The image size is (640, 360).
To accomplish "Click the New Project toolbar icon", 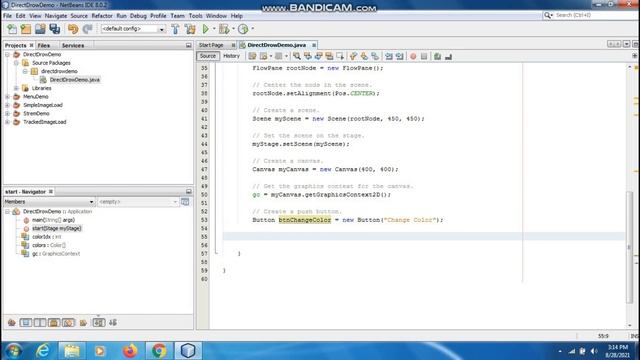I will tap(26, 29).
